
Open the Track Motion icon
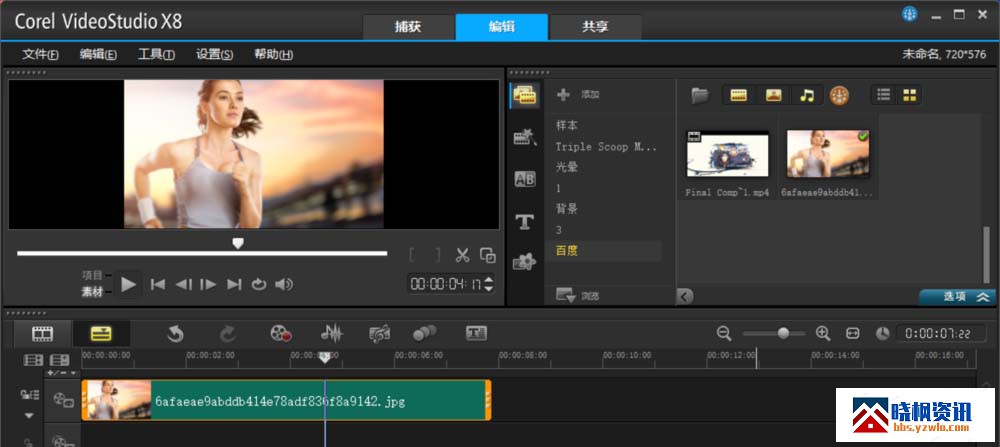[425, 333]
